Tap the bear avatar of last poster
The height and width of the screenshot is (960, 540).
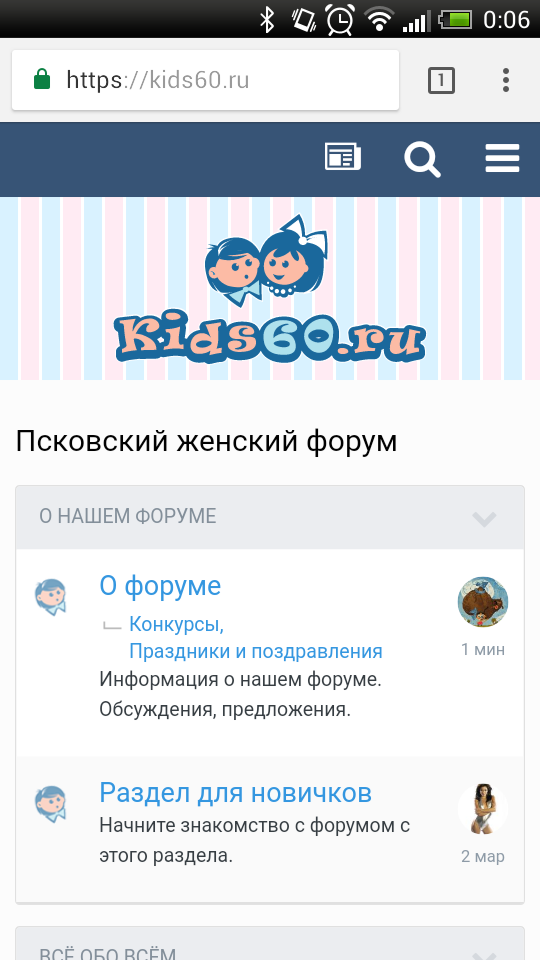483,602
